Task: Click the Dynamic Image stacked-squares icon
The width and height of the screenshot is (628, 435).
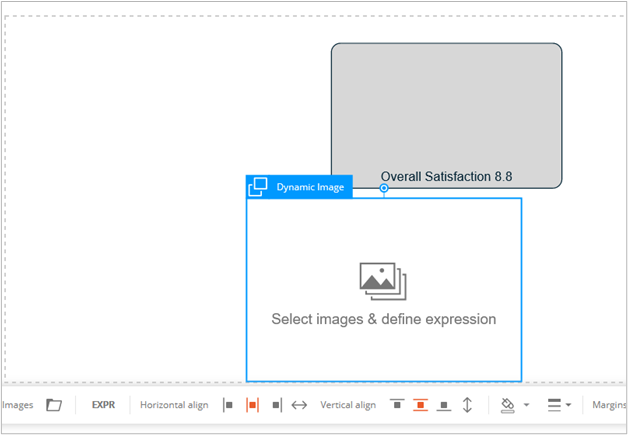Action: tap(258, 187)
